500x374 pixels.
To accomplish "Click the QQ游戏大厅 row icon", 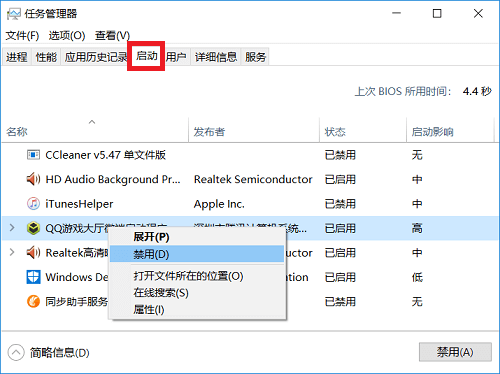I will point(33,228).
